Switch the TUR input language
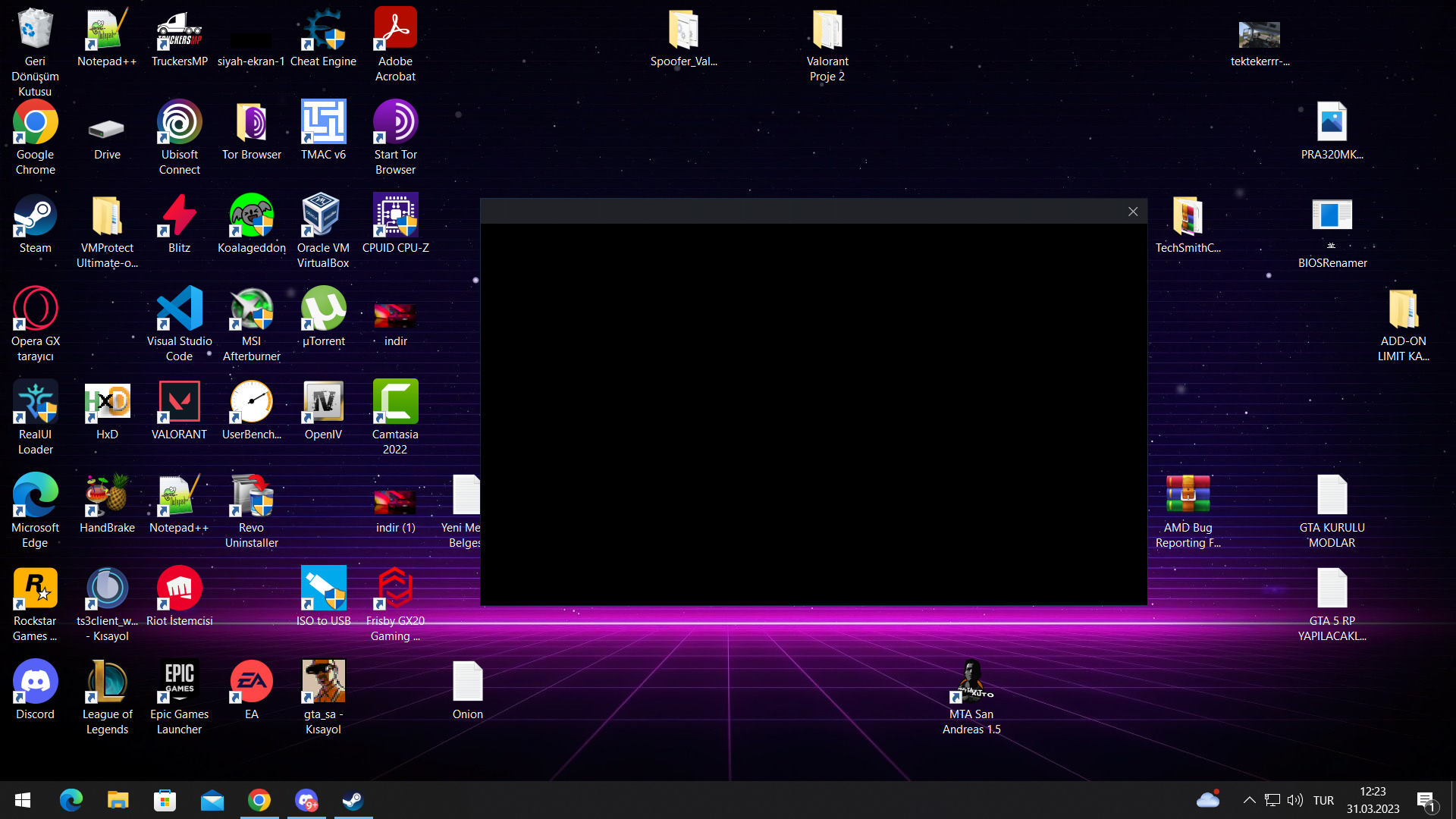This screenshot has width=1456, height=819. point(1323,800)
